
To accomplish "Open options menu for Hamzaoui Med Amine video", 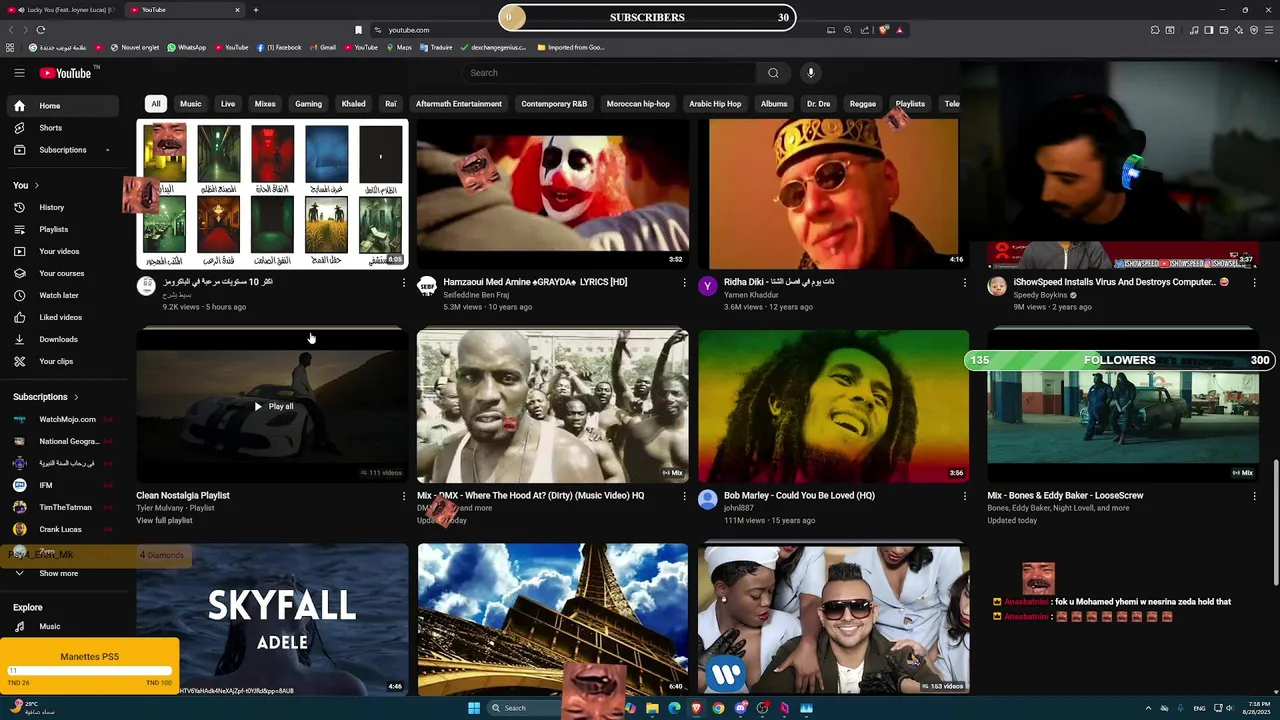I will [684, 283].
